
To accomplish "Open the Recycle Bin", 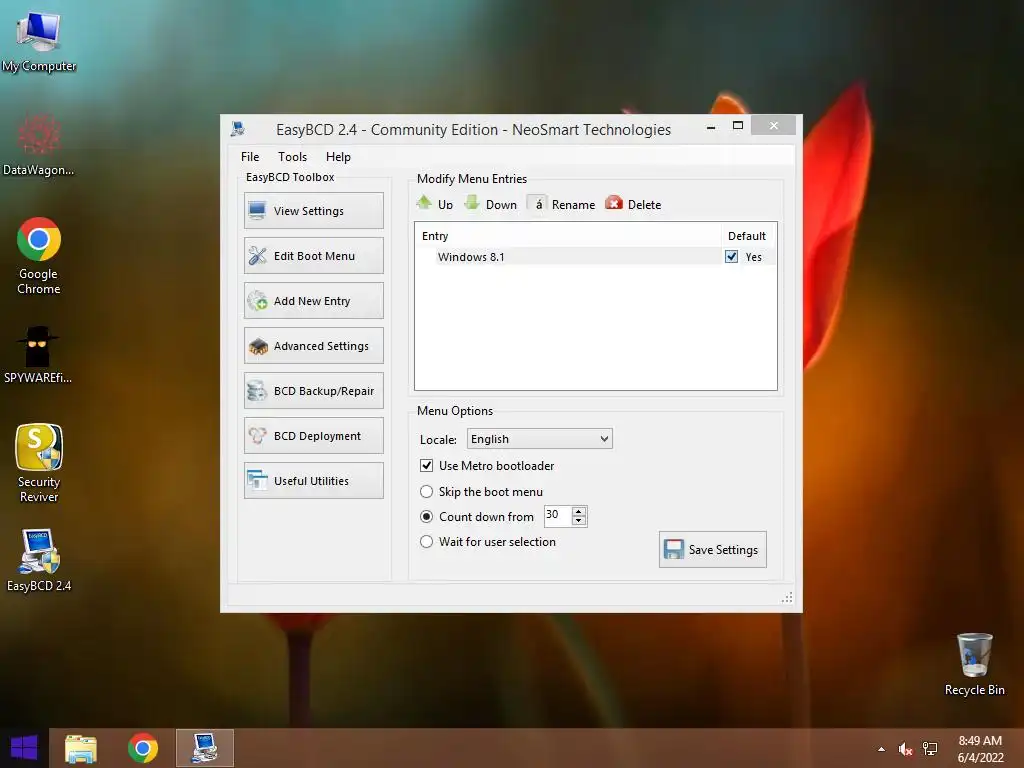I will [974, 664].
